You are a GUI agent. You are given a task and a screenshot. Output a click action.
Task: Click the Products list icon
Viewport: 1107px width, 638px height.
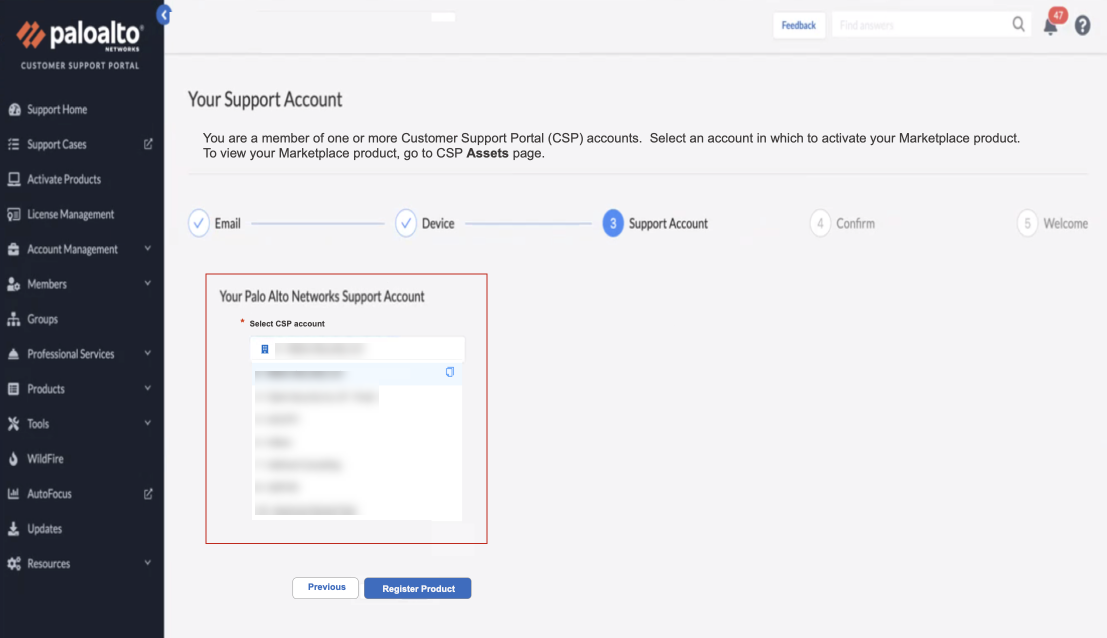point(13,389)
